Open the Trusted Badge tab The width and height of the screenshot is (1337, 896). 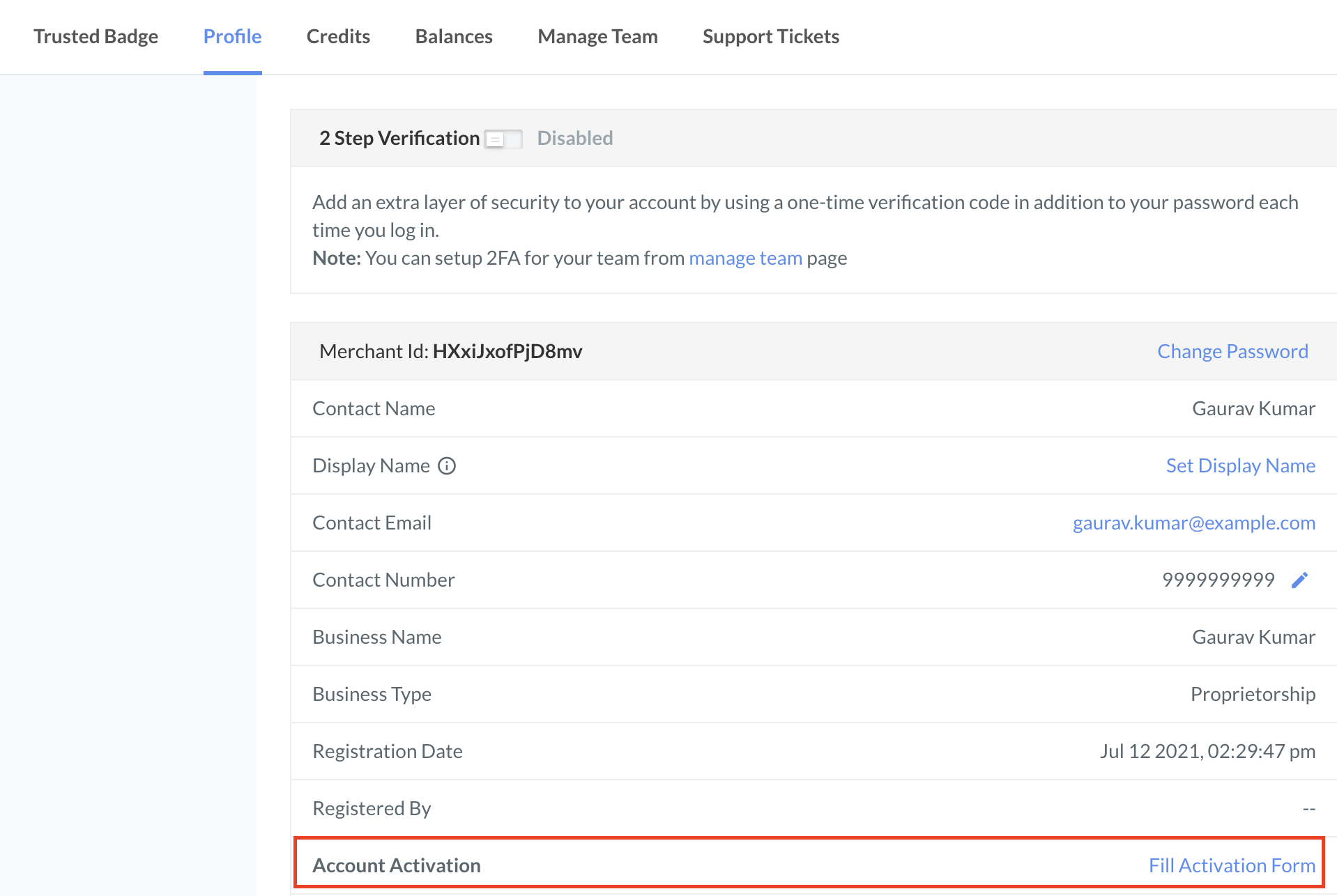[x=96, y=36]
